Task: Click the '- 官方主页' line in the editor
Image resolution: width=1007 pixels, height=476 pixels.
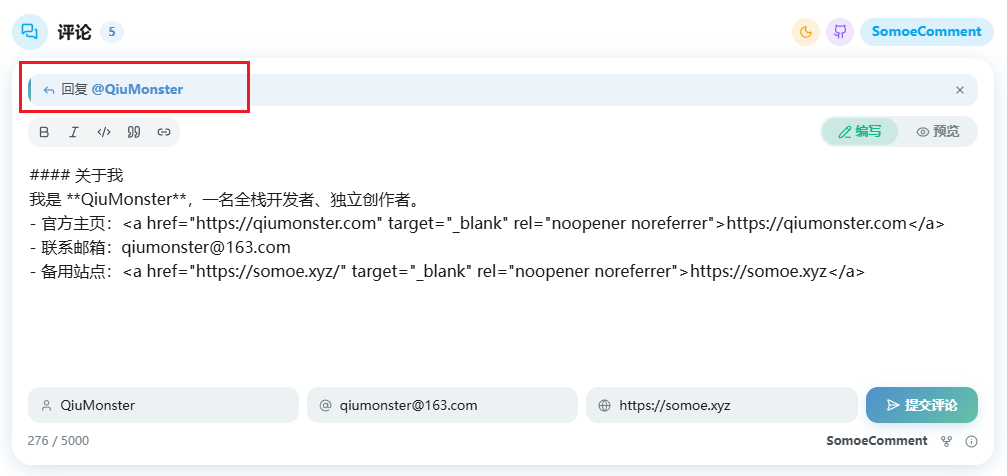Action: tap(487, 224)
